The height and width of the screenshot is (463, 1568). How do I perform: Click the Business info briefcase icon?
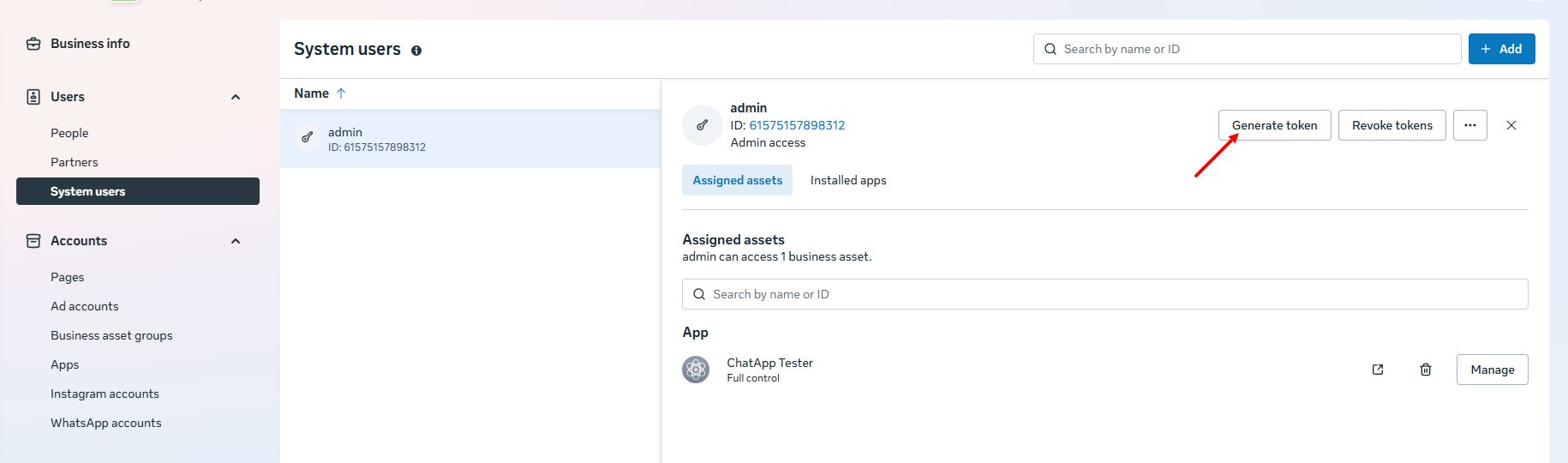pos(33,44)
